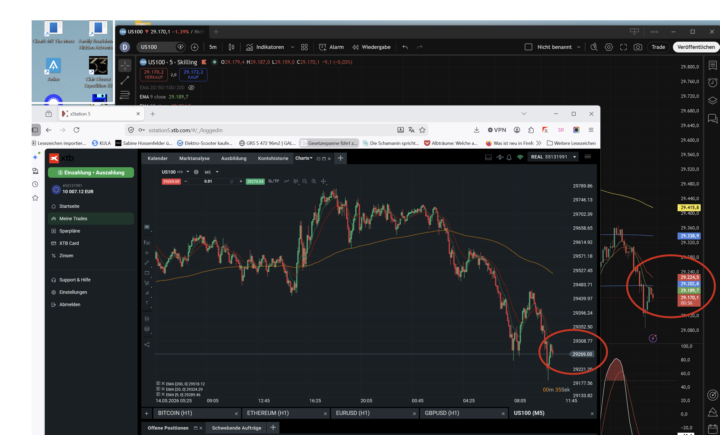The width and height of the screenshot is (720, 435).
Task: Open indicator templates grid icon in TradingView
Action: [304, 47]
